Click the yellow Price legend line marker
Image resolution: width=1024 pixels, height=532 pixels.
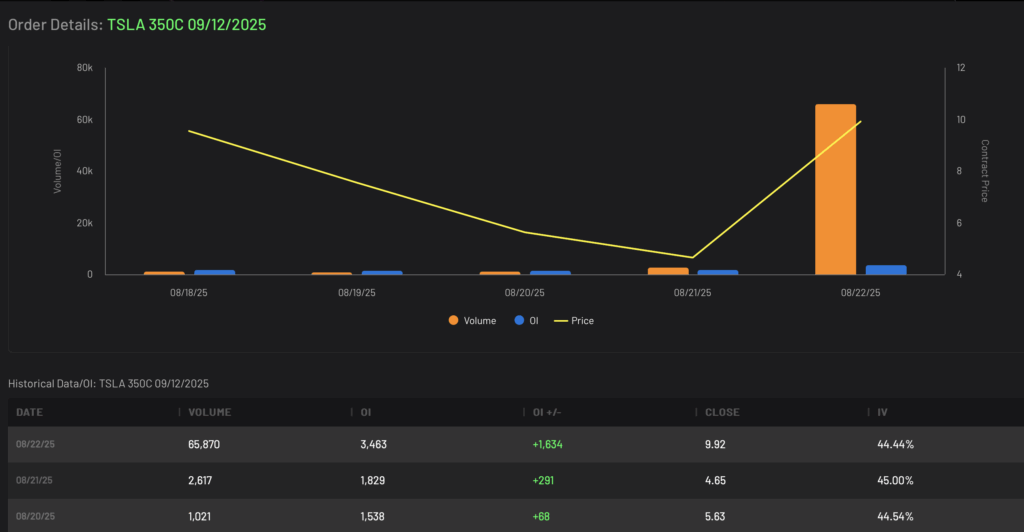[560, 321]
